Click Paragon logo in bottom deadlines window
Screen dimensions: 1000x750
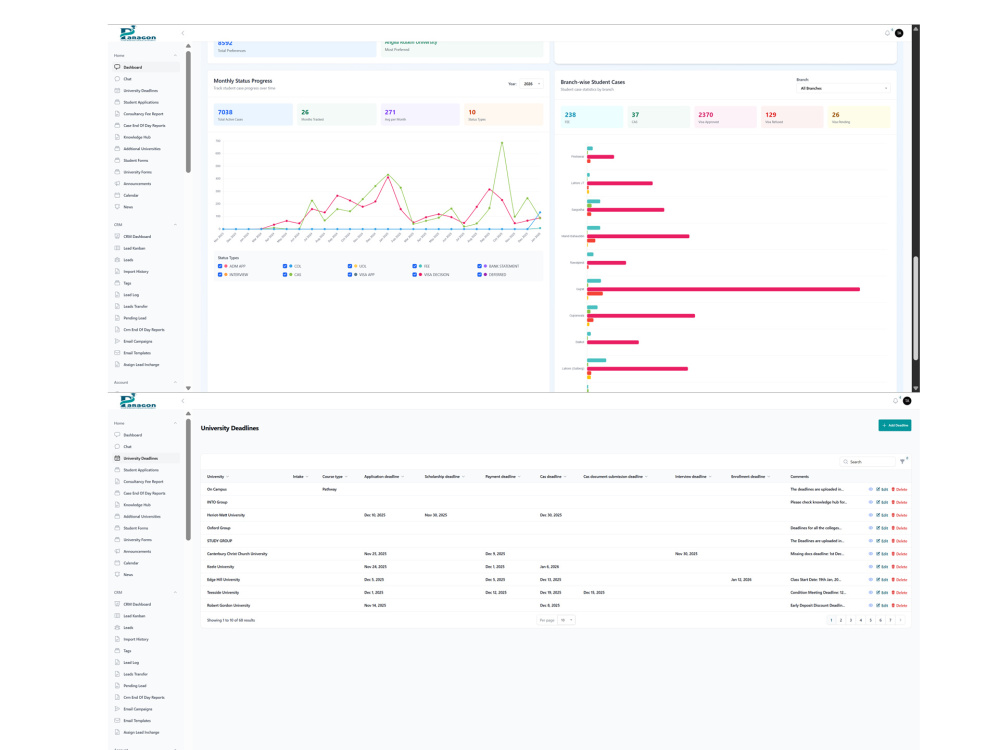pyautogui.click(x=138, y=401)
